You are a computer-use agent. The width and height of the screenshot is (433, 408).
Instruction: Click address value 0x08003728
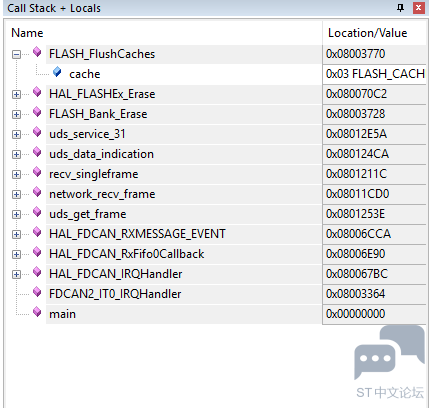coord(355,114)
